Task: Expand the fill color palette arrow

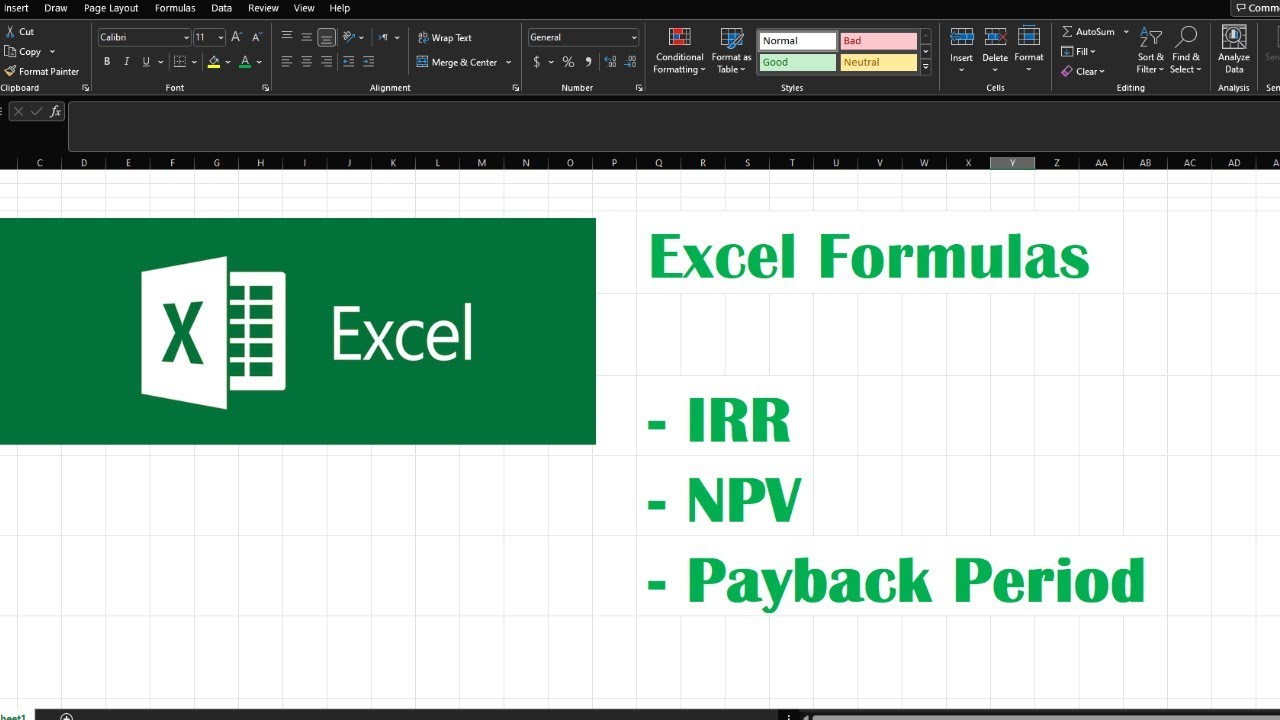Action: [x=228, y=62]
